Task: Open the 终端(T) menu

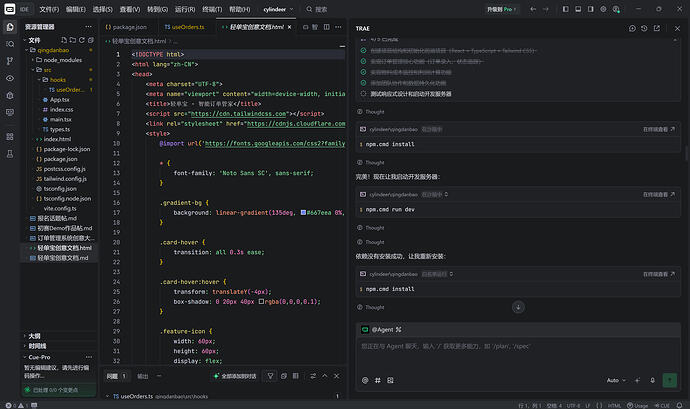Action: click(x=212, y=9)
